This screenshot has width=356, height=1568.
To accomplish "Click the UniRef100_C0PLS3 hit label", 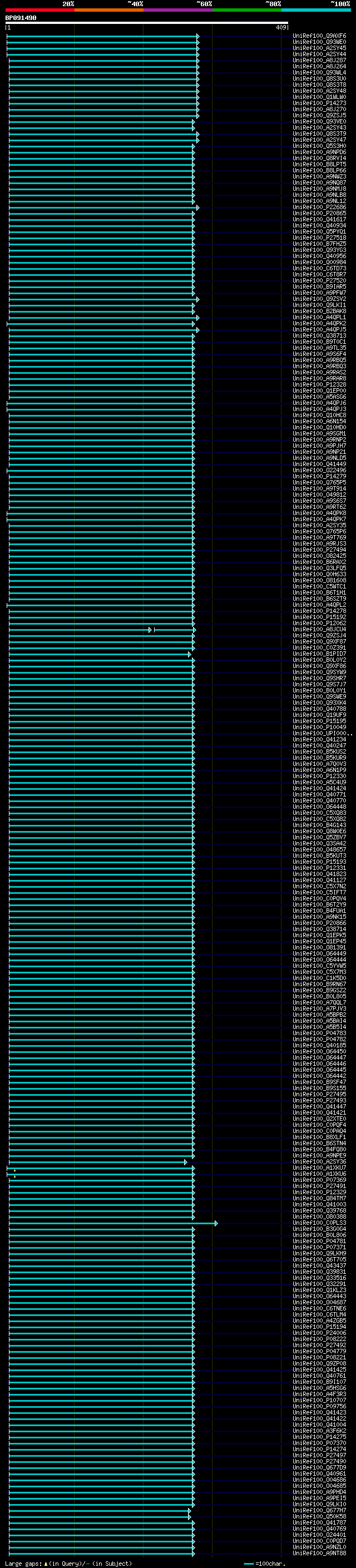I will pos(319,1222).
